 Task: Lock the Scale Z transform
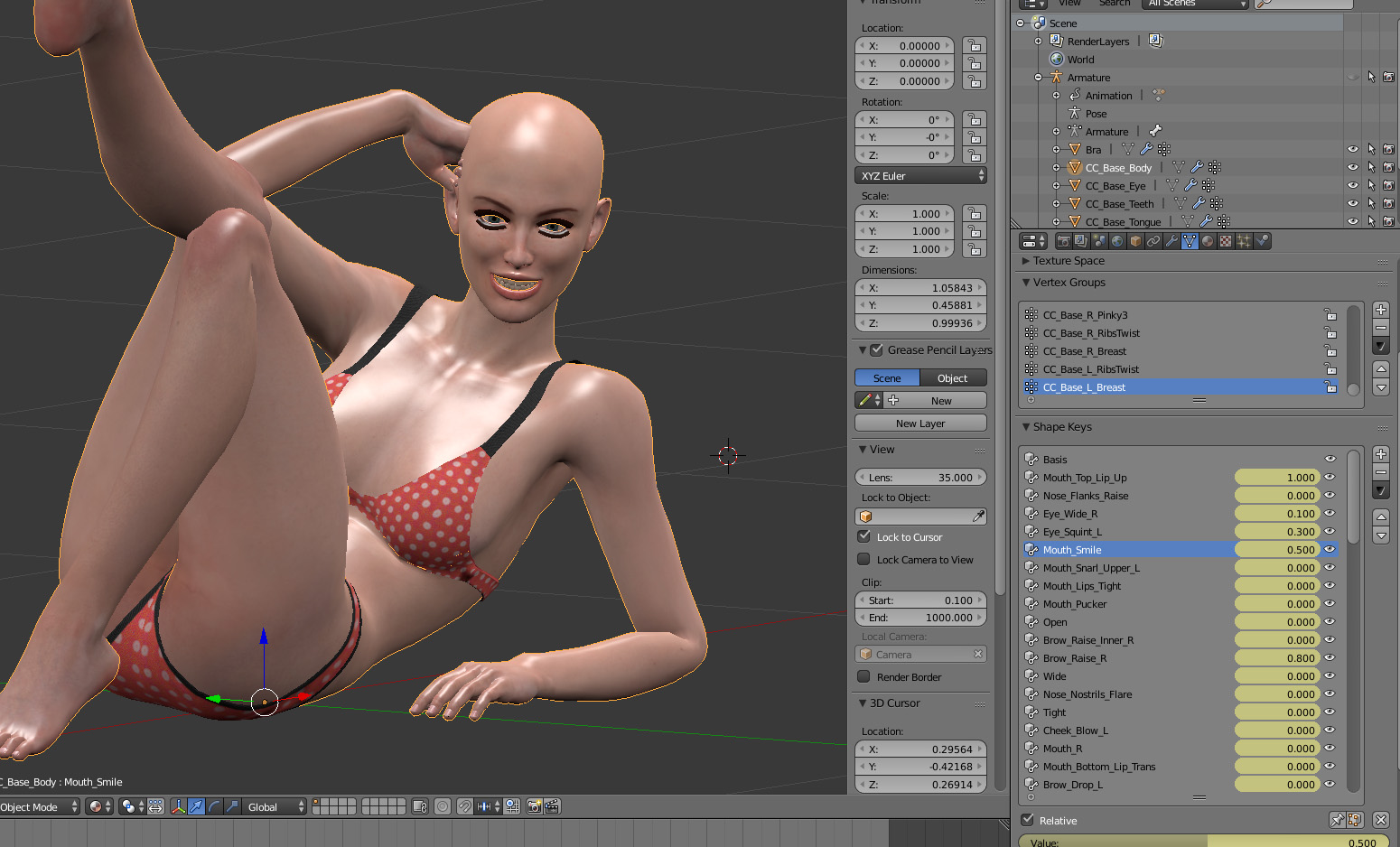(x=974, y=248)
